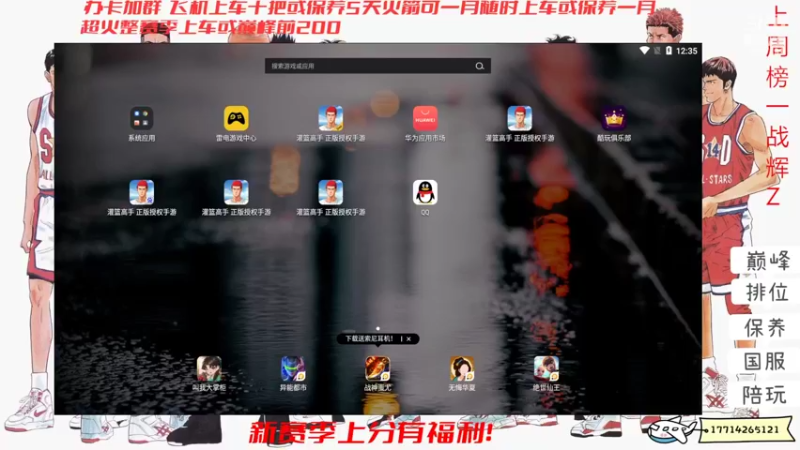The image size is (800, 450).
Task: Focus the 搜索游戏或应用 search field
Action: 378,66
